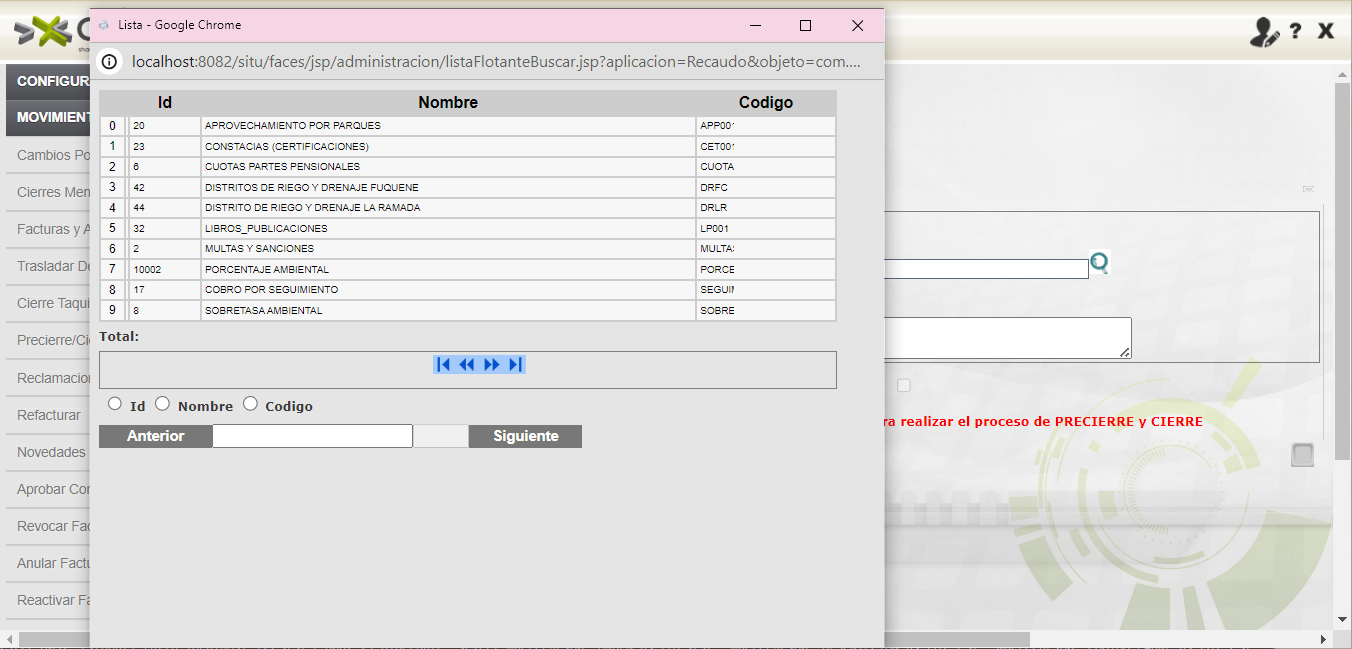The image size is (1352, 649).
Task: Expand the MOVIMIENTOS menu section
Action: pyautogui.click(x=49, y=118)
